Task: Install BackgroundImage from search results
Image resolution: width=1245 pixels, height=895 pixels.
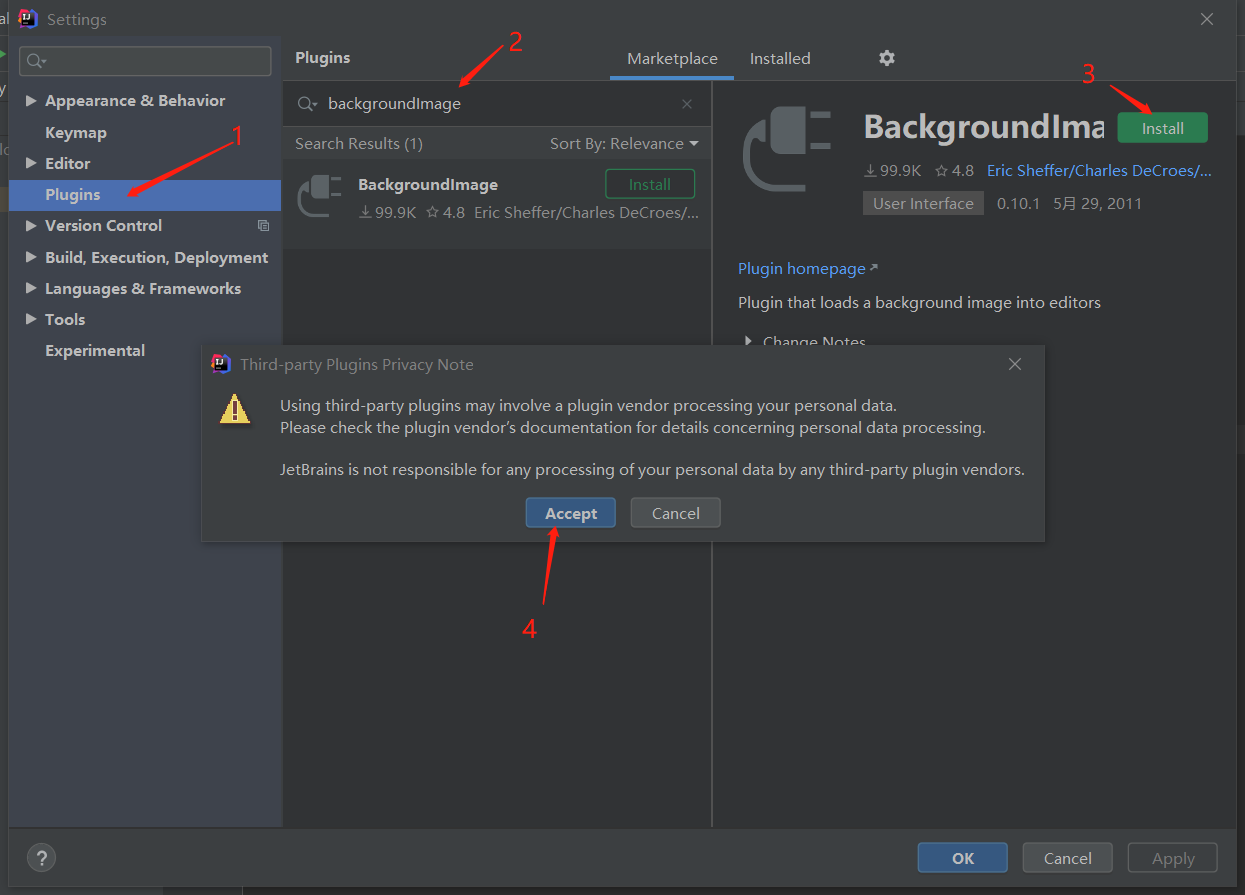Action: coord(650,185)
